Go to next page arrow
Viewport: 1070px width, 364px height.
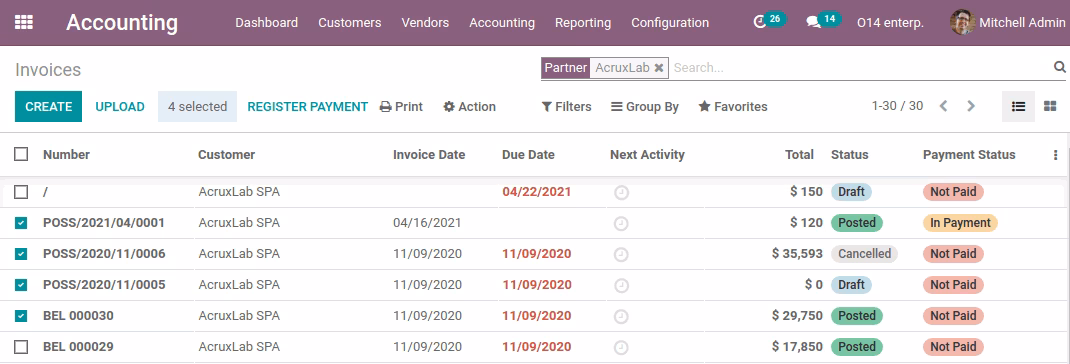tap(971, 106)
